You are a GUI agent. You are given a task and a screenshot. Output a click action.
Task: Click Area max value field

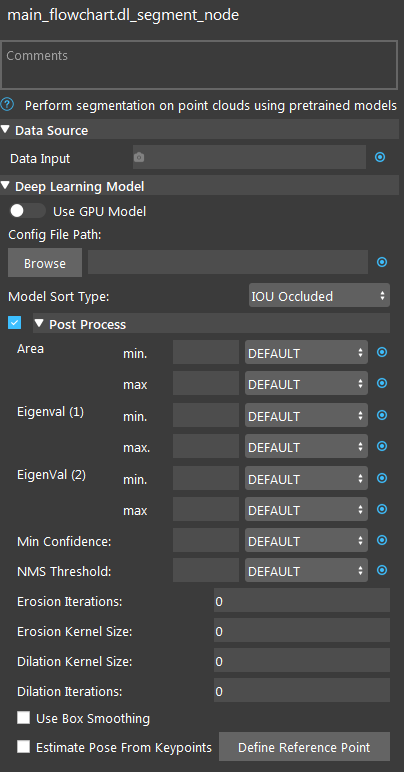click(x=206, y=384)
